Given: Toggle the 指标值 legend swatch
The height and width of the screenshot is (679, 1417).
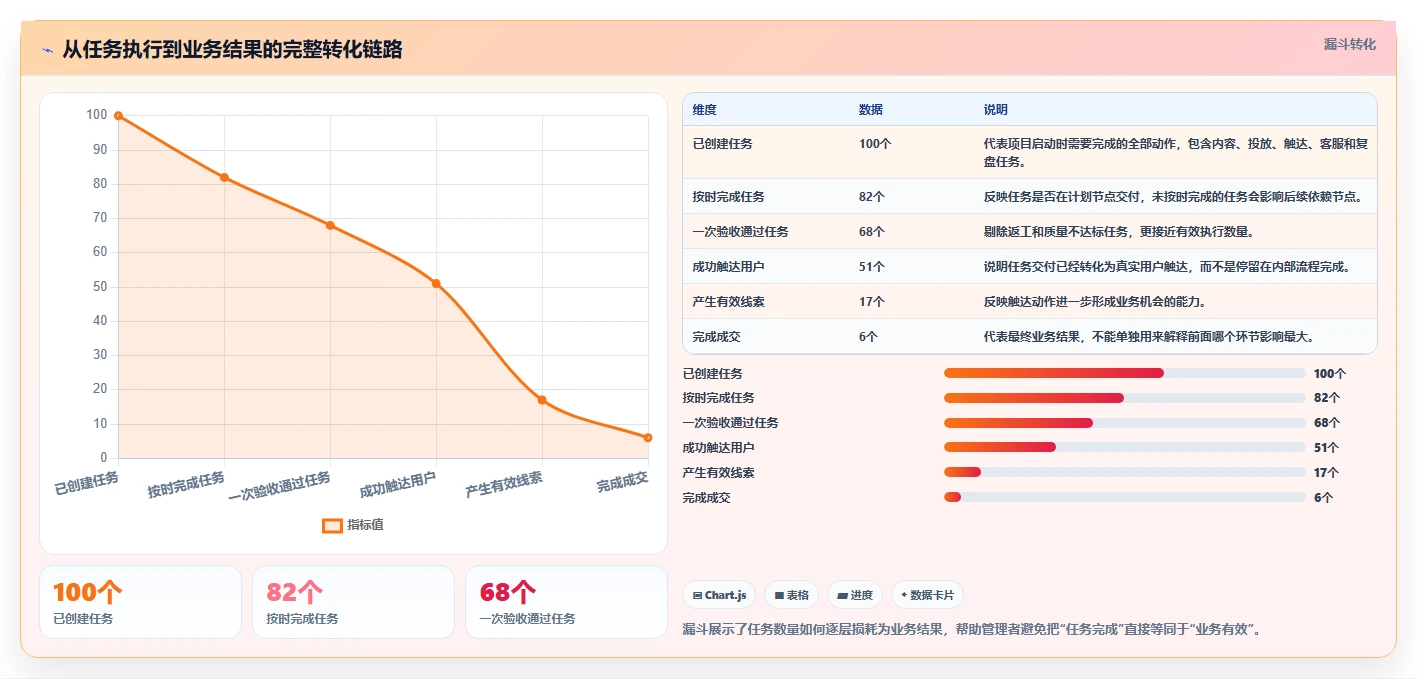Looking at the screenshot, I should [x=332, y=525].
